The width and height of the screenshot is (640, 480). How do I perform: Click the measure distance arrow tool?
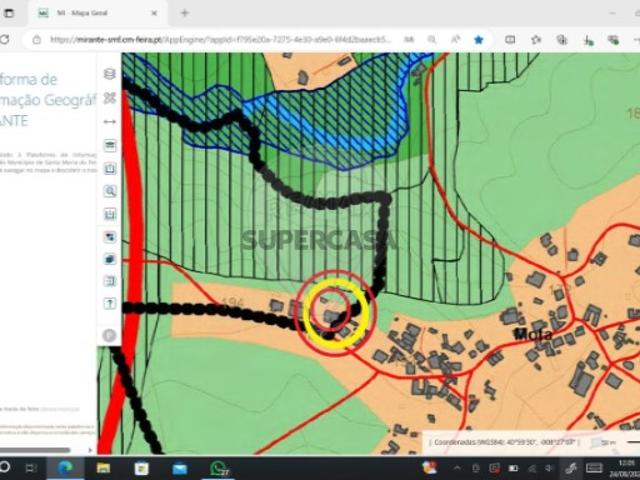click(110, 121)
